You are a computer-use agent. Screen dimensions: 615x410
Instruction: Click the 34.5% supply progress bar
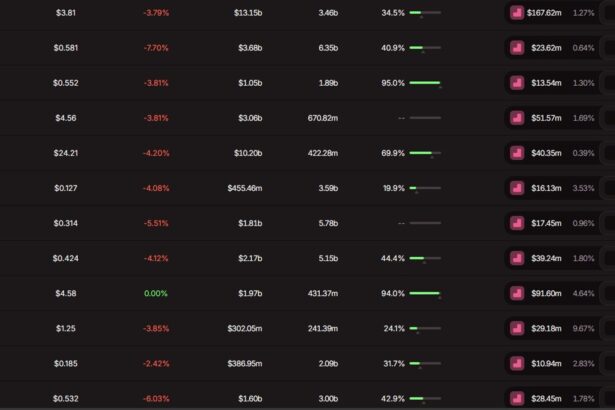tap(424, 13)
